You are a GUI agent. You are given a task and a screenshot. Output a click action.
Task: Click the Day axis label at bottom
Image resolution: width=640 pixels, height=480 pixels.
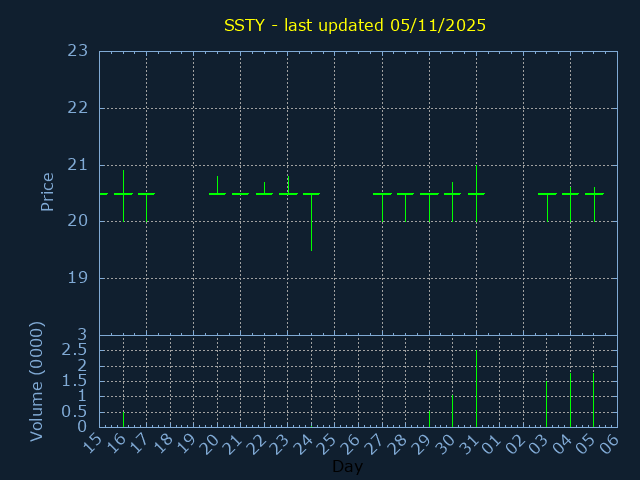(x=347, y=467)
